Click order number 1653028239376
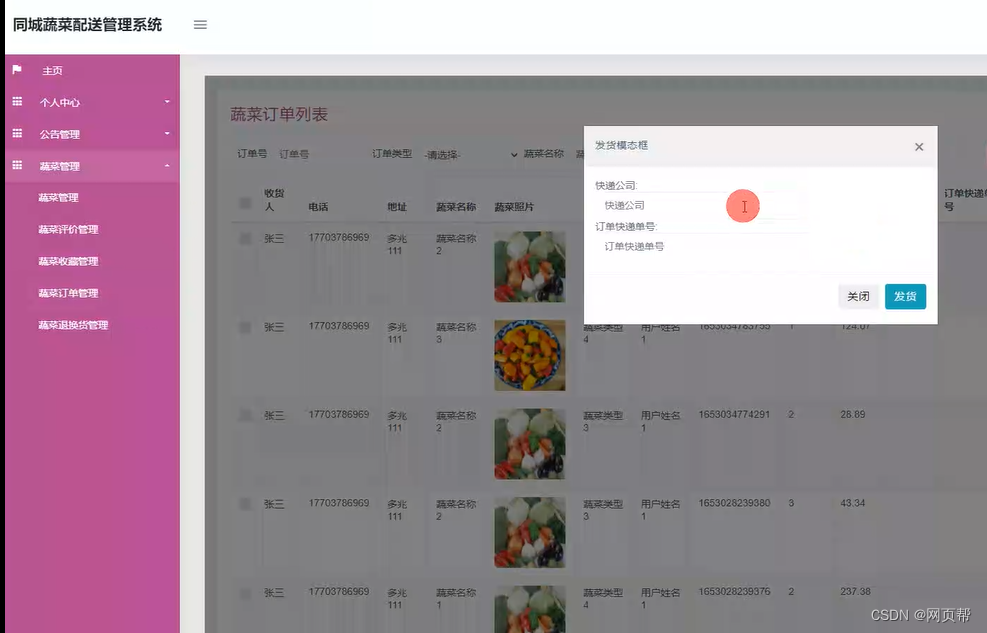The width and height of the screenshot is (987, 633). pyautogui.click(x=734, y=591)
